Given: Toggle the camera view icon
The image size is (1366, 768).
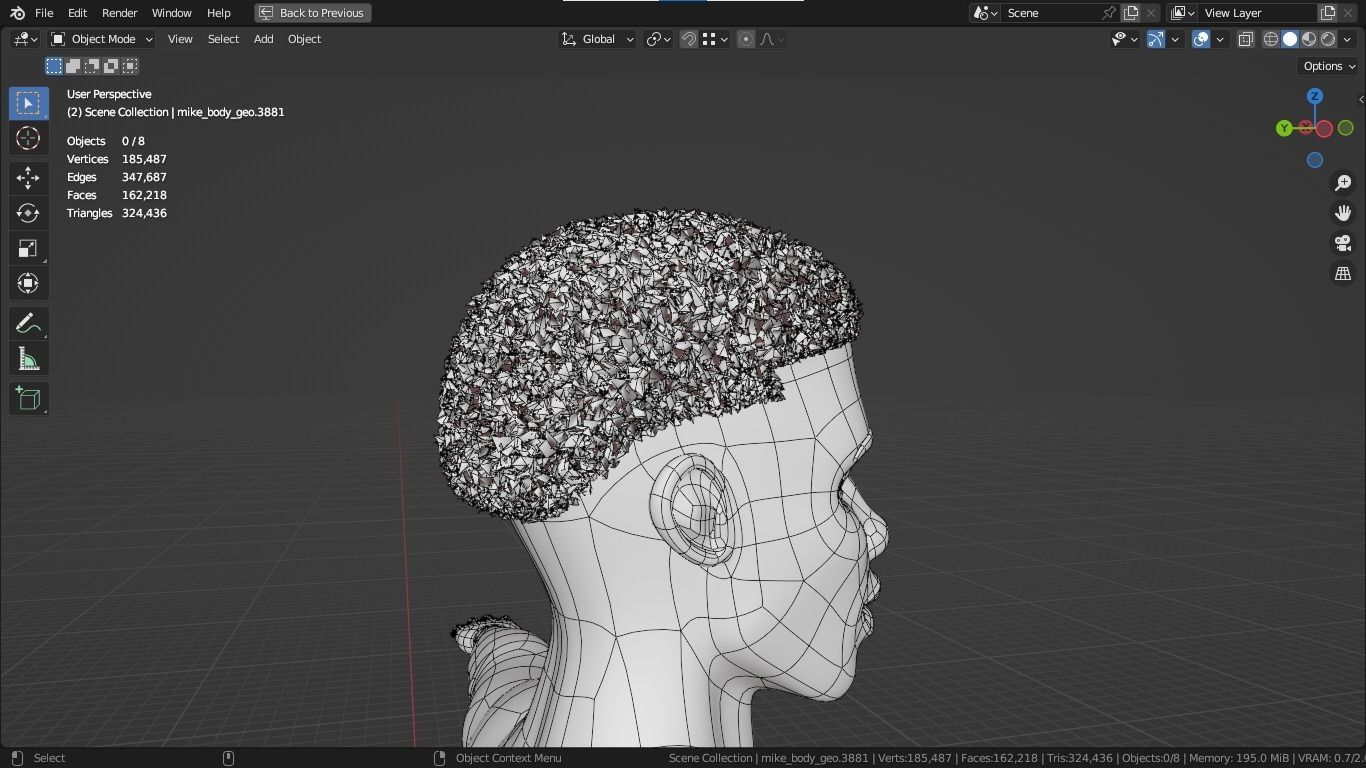Looking at the screenshot, I should tap(1343, 243).
